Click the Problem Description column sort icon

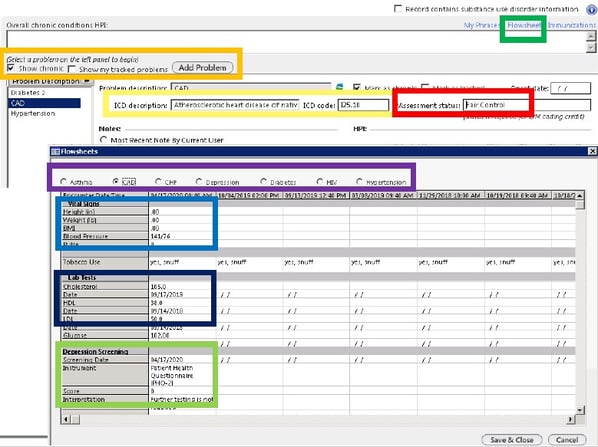tap(87, 81)
